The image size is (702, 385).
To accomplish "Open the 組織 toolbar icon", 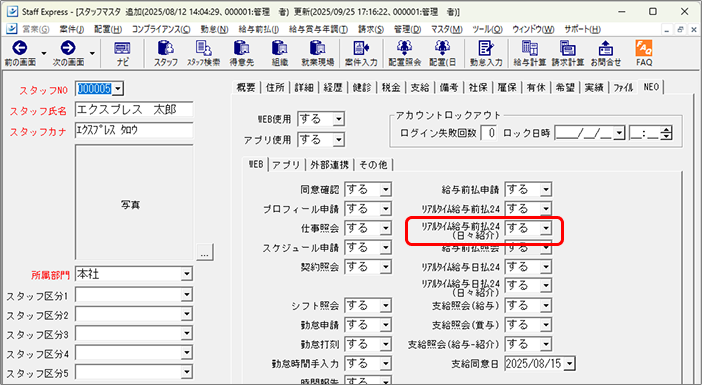I will tap(280, 53).
